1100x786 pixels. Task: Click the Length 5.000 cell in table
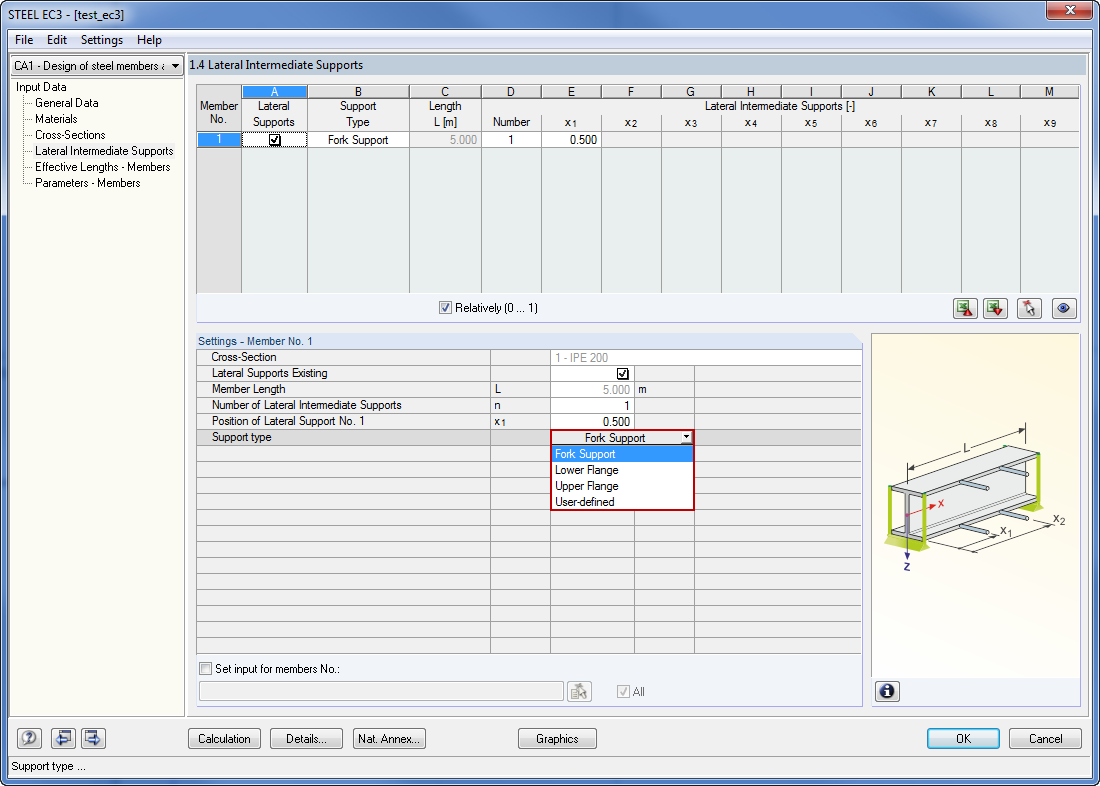[x=445, y=140]
